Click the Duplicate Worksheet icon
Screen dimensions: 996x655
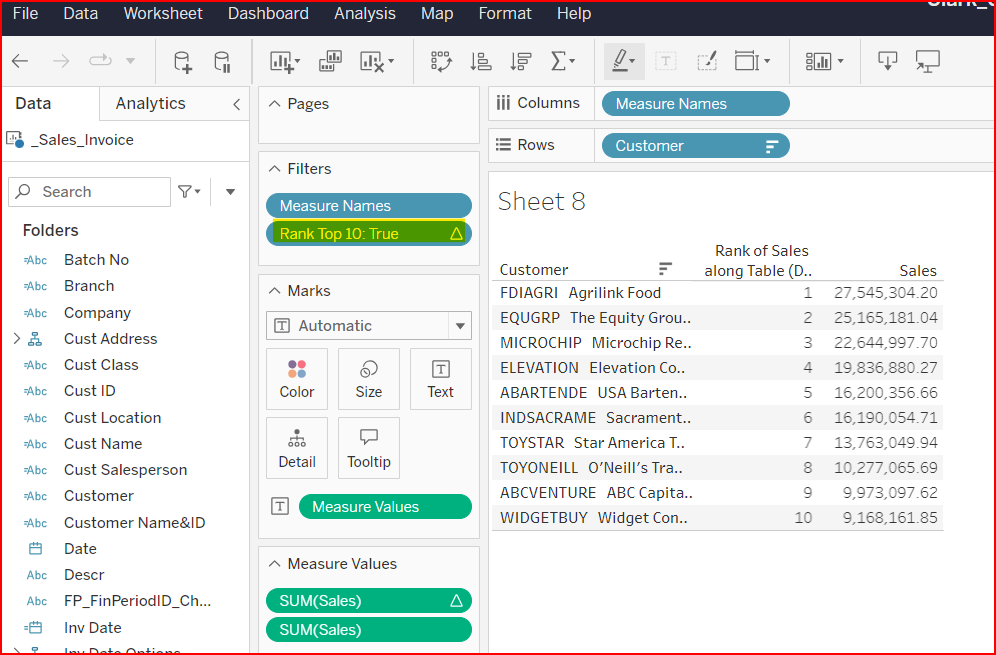tap(330, 62)
